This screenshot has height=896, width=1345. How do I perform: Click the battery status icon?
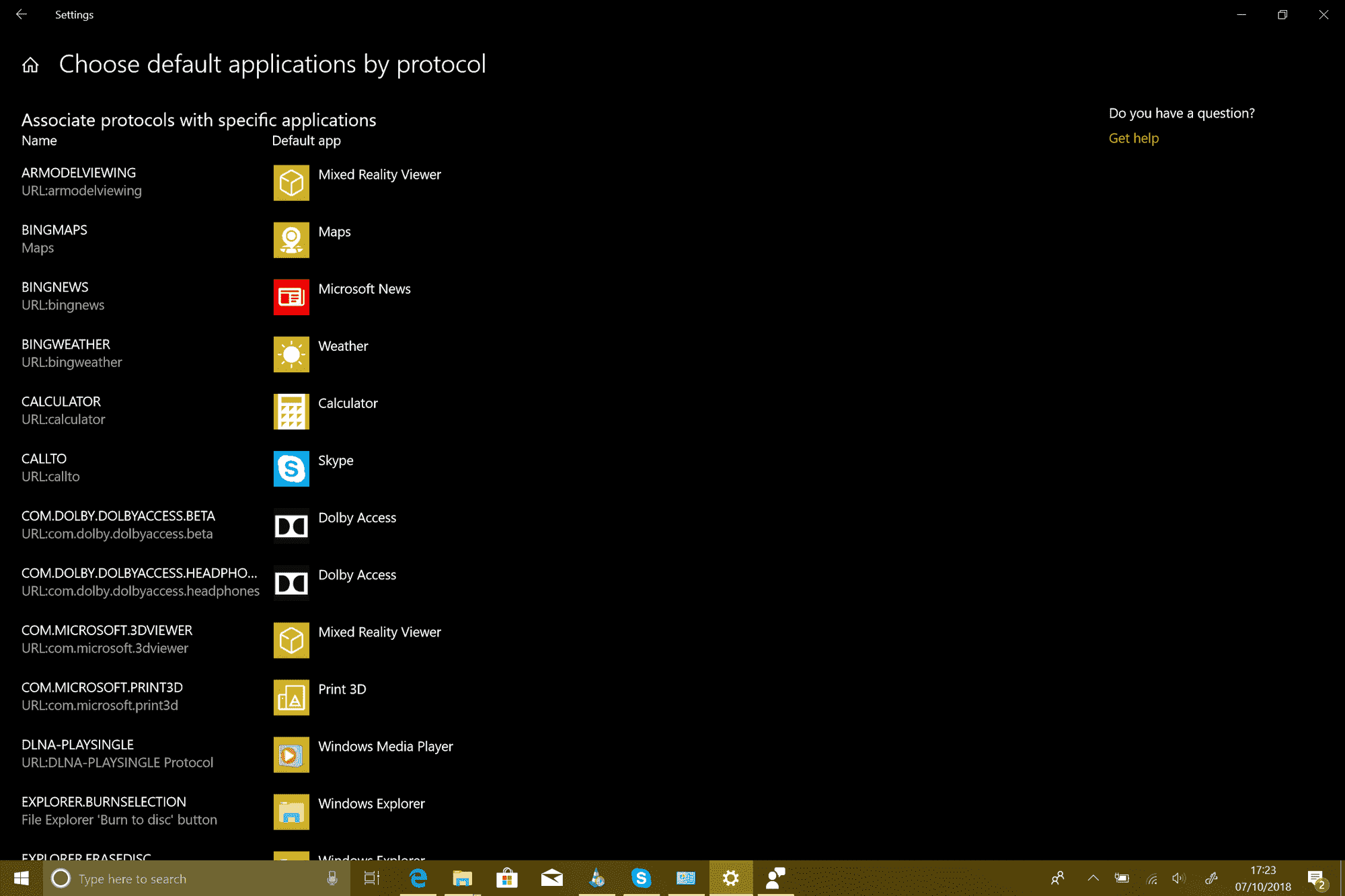tap(1122, 878)
